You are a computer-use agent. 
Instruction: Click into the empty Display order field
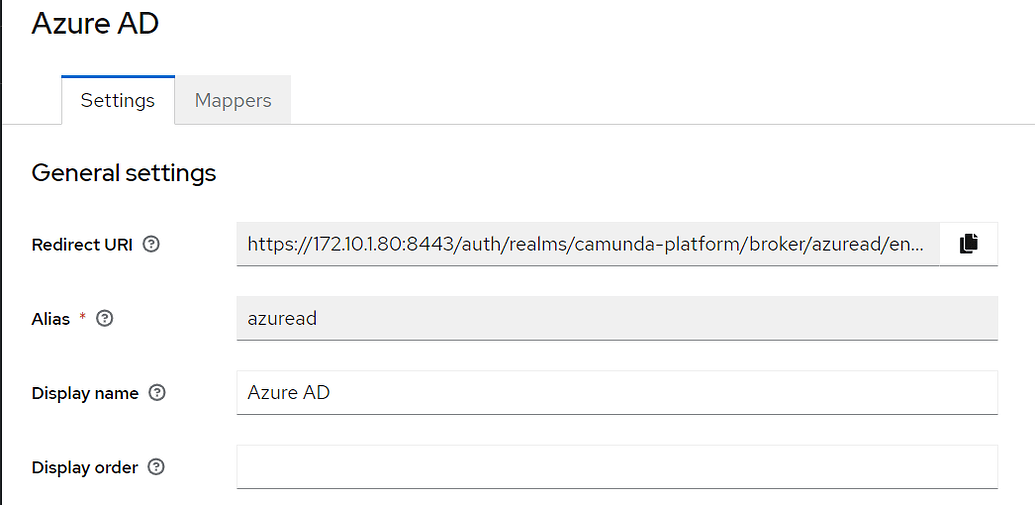(x=617, y=467)
